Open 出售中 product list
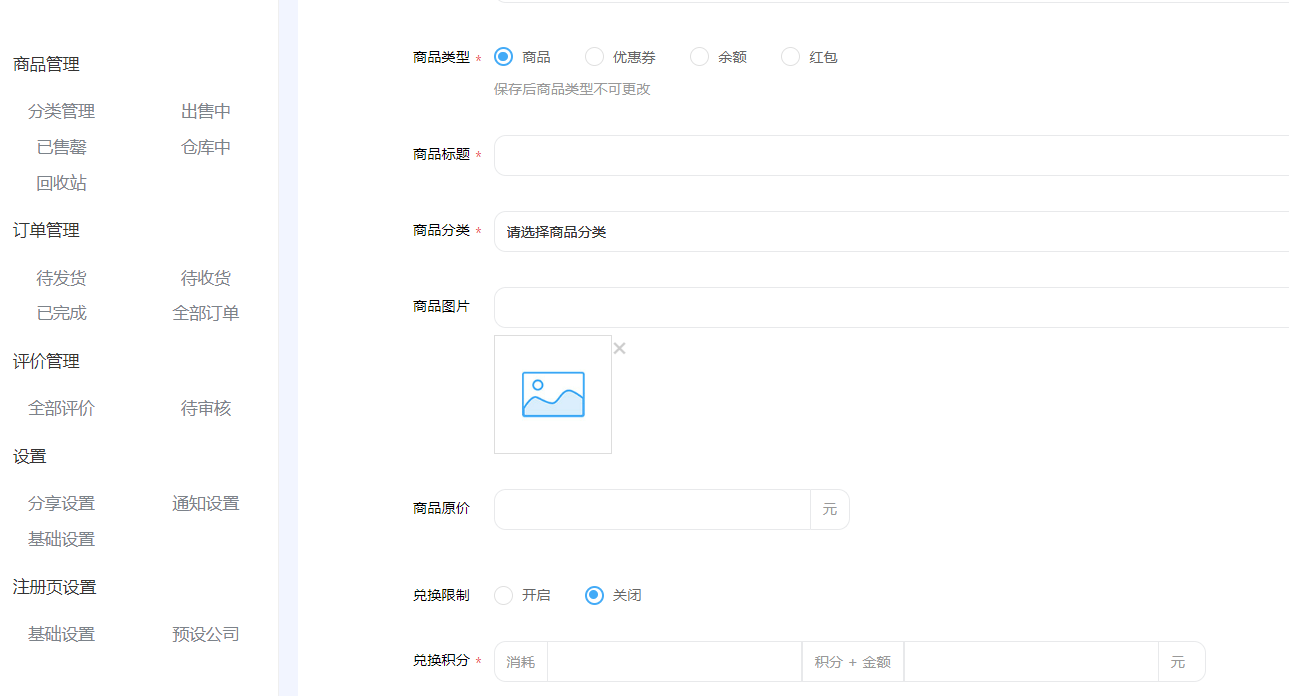 click(206, 111)
